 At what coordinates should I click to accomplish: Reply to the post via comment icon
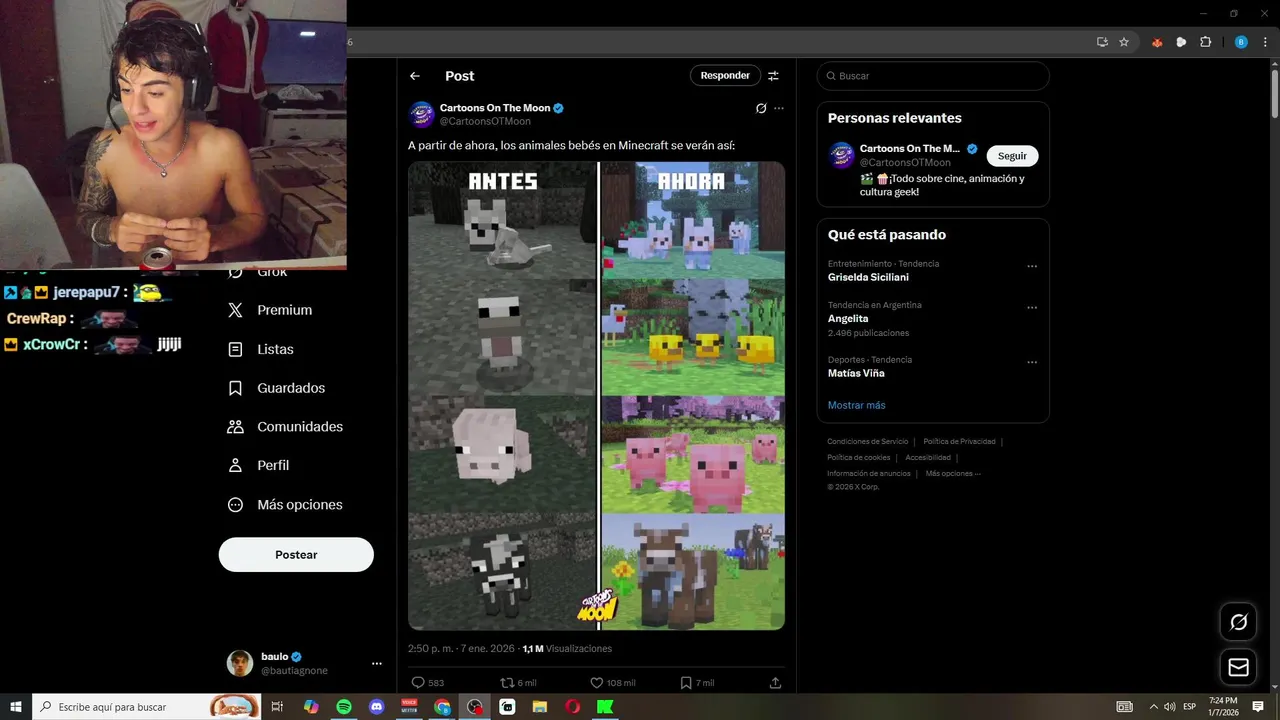pos(418,683)
